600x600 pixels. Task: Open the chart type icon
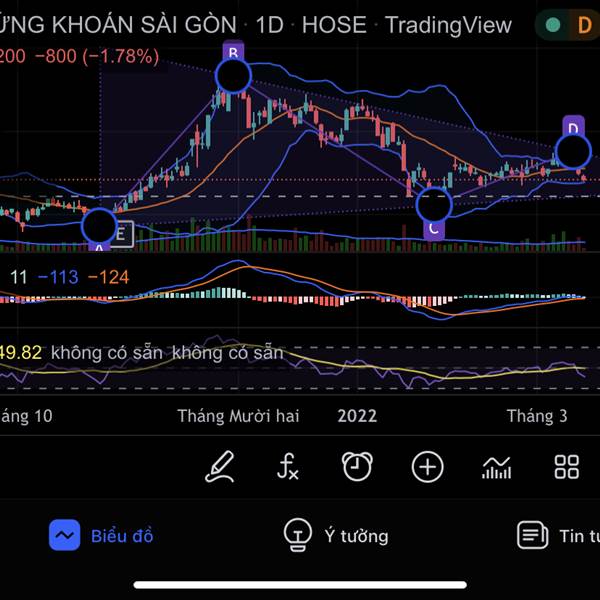pyautogui.click(x=497, y=467)
